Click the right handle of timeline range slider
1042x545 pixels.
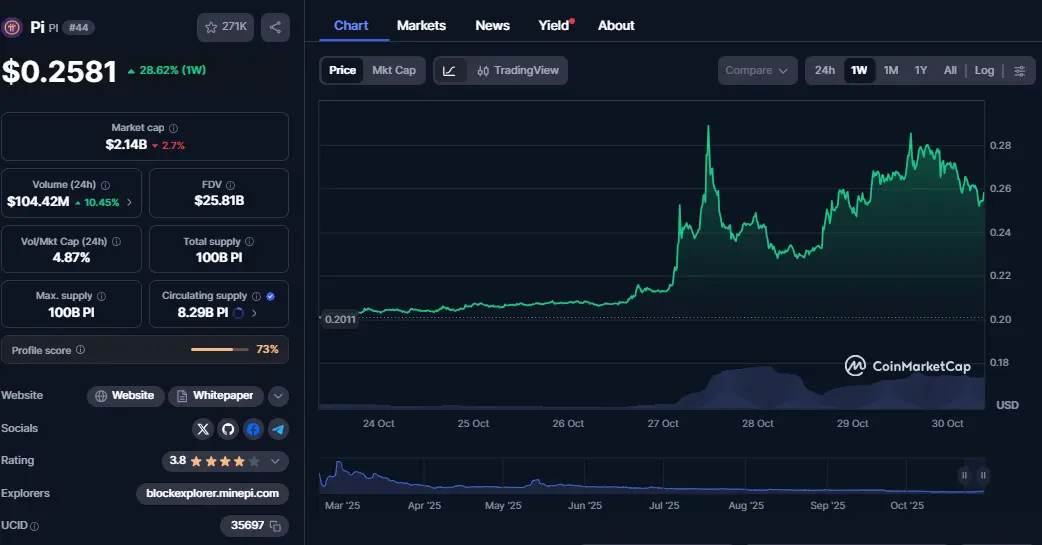pos(984,476)
